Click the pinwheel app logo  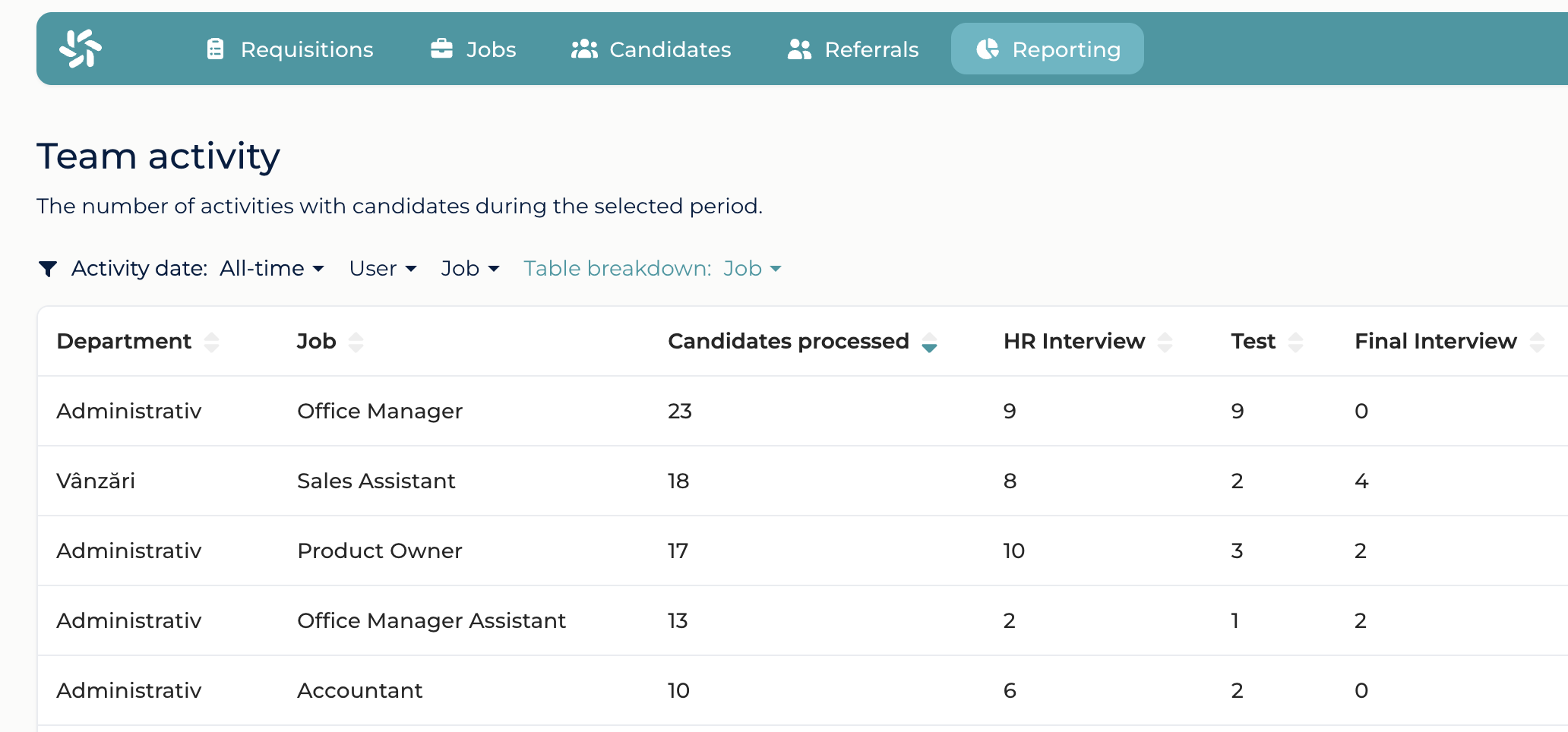click(x=81, y=49)
